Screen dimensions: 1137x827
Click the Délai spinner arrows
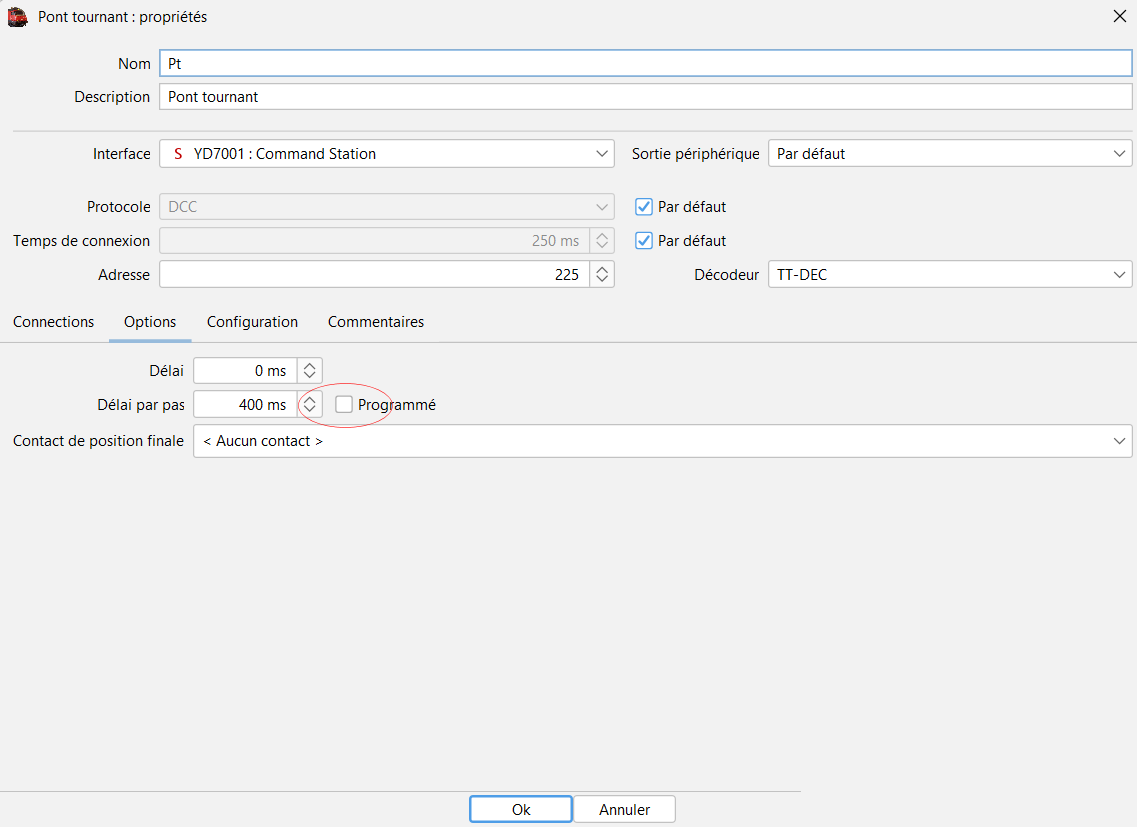click(310, 371)
